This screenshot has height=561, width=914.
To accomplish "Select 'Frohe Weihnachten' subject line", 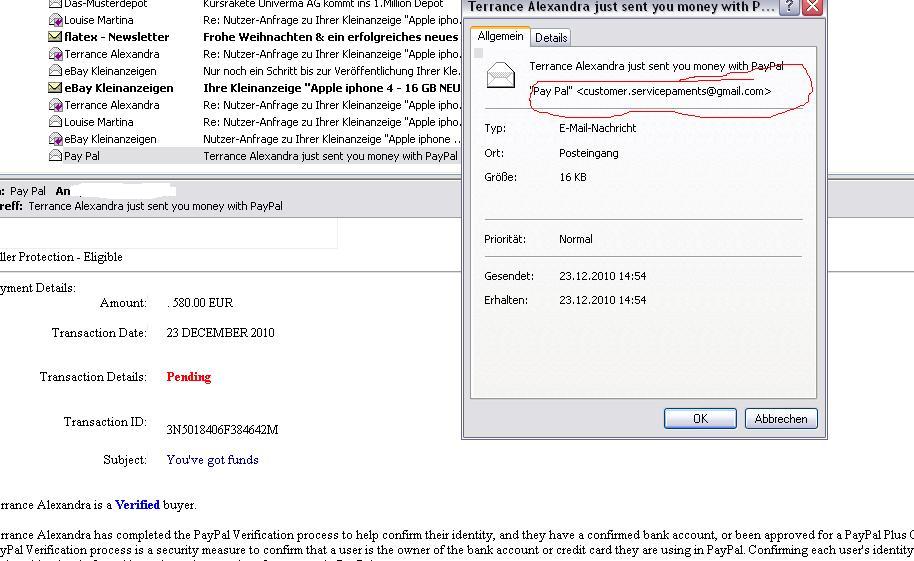I will coord(331,37).
